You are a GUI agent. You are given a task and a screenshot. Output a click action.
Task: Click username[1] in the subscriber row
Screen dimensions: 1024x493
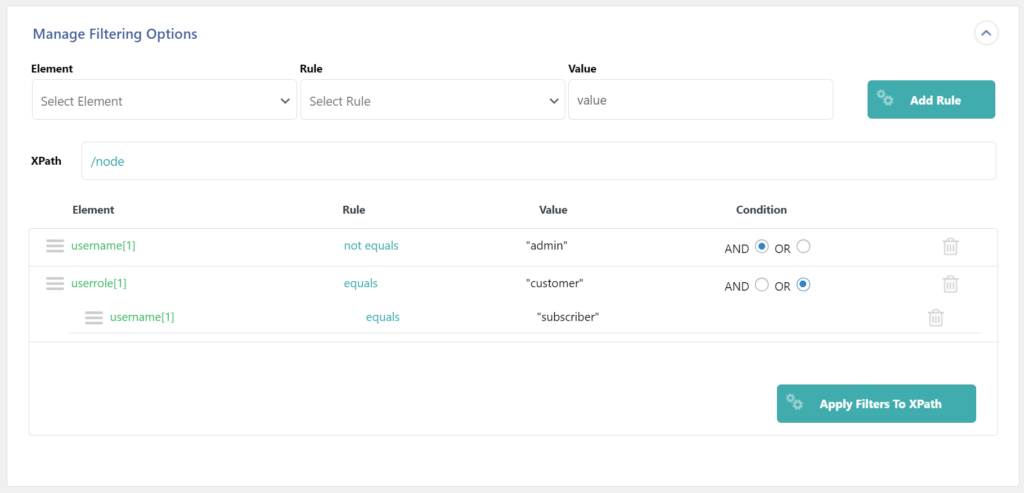point(142,317)
